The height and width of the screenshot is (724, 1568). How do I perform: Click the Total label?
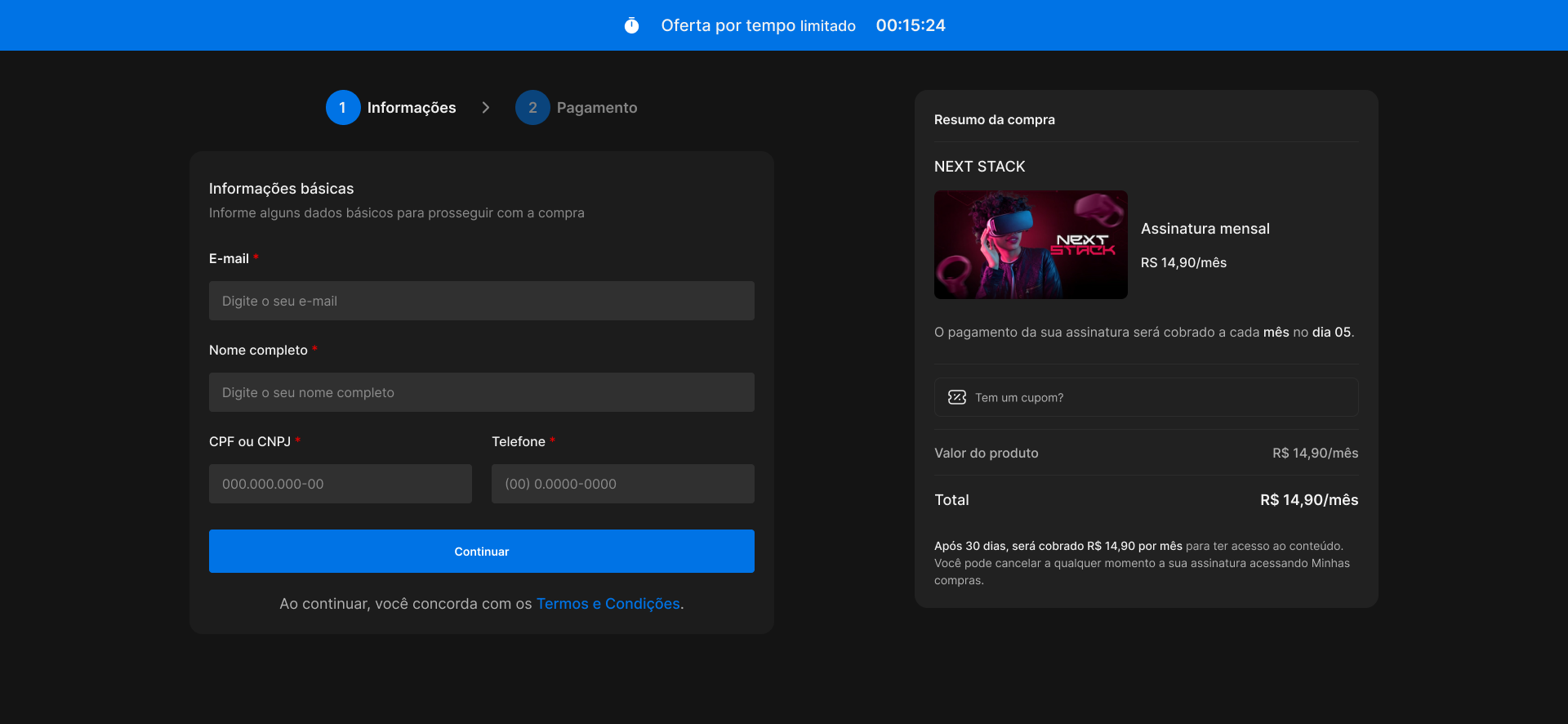[952, 500]
